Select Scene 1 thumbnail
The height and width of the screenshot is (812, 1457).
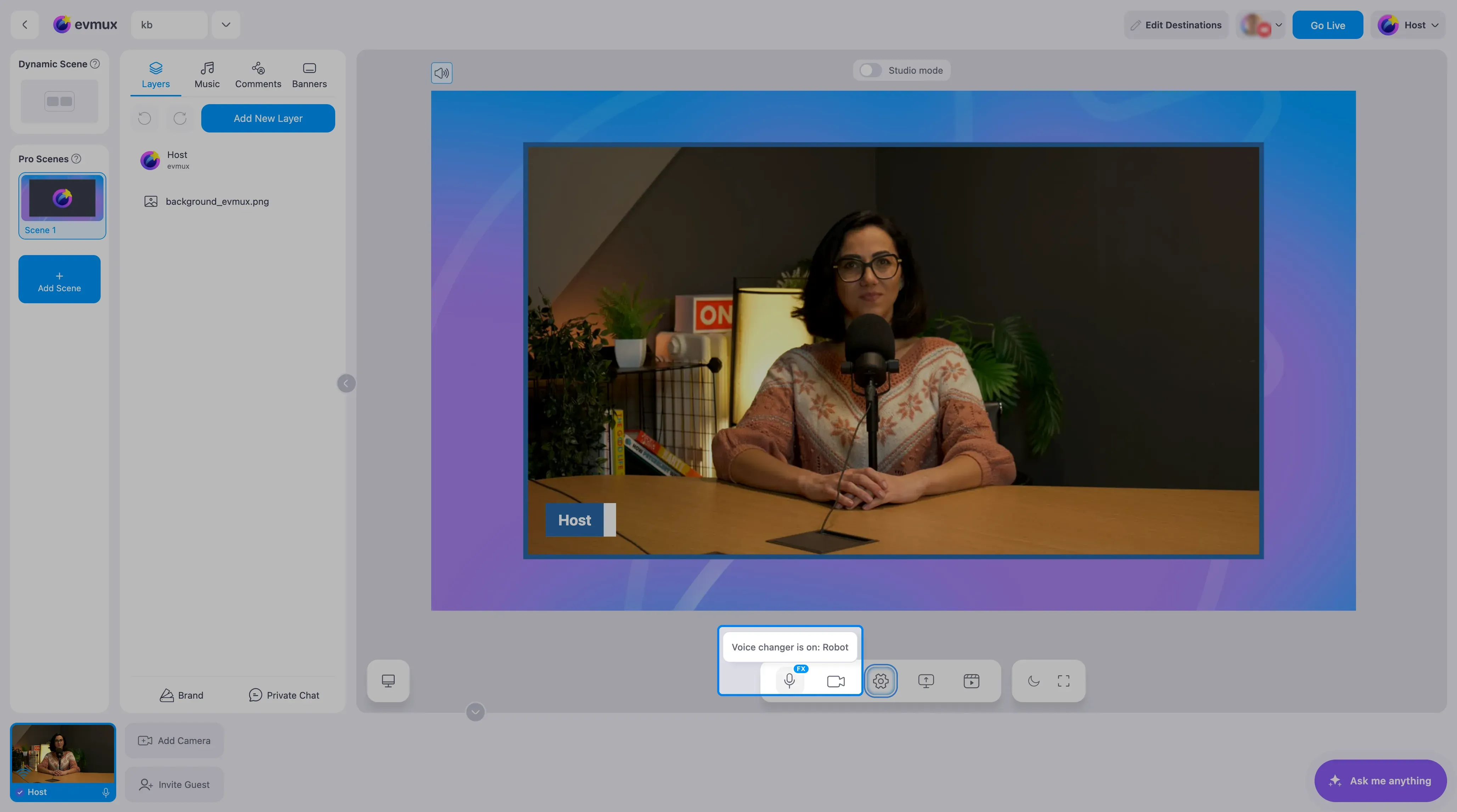coord(62,206)
